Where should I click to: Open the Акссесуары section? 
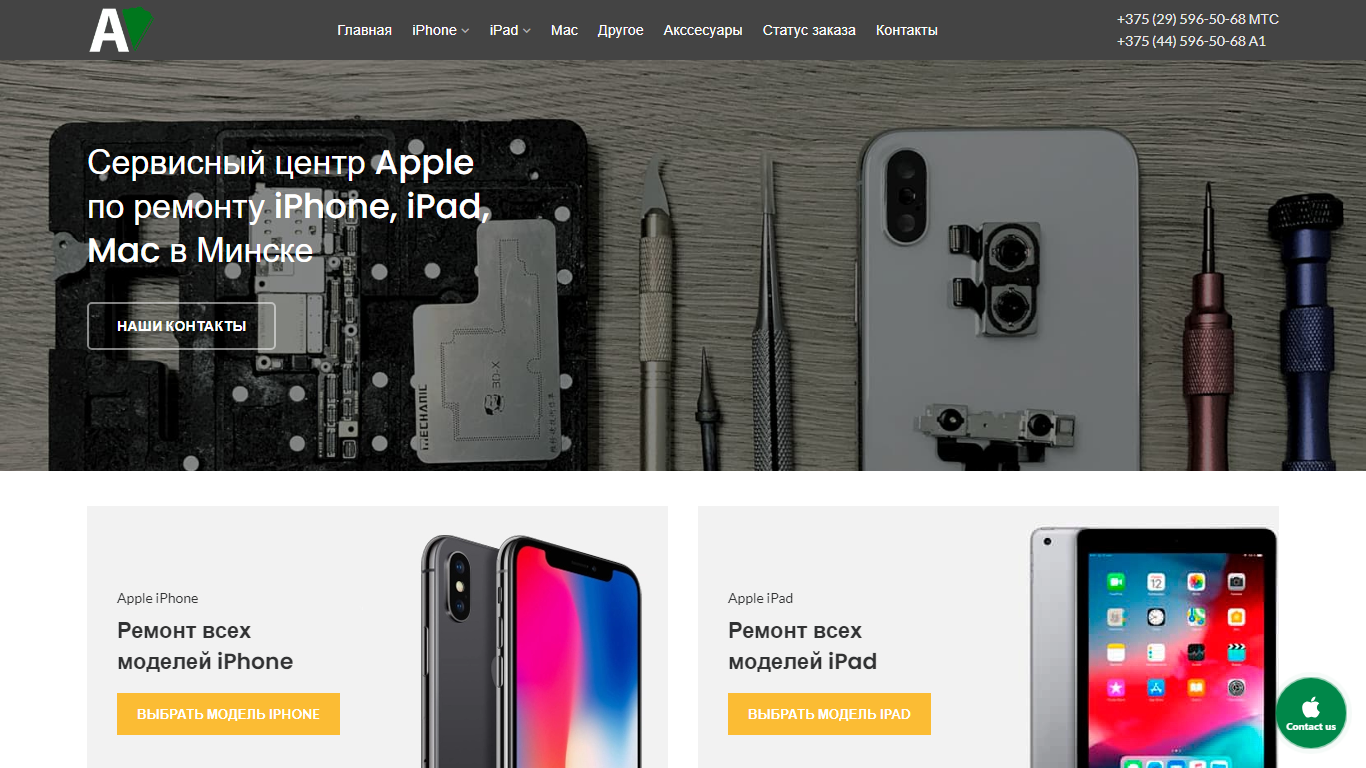click(703, 30)
